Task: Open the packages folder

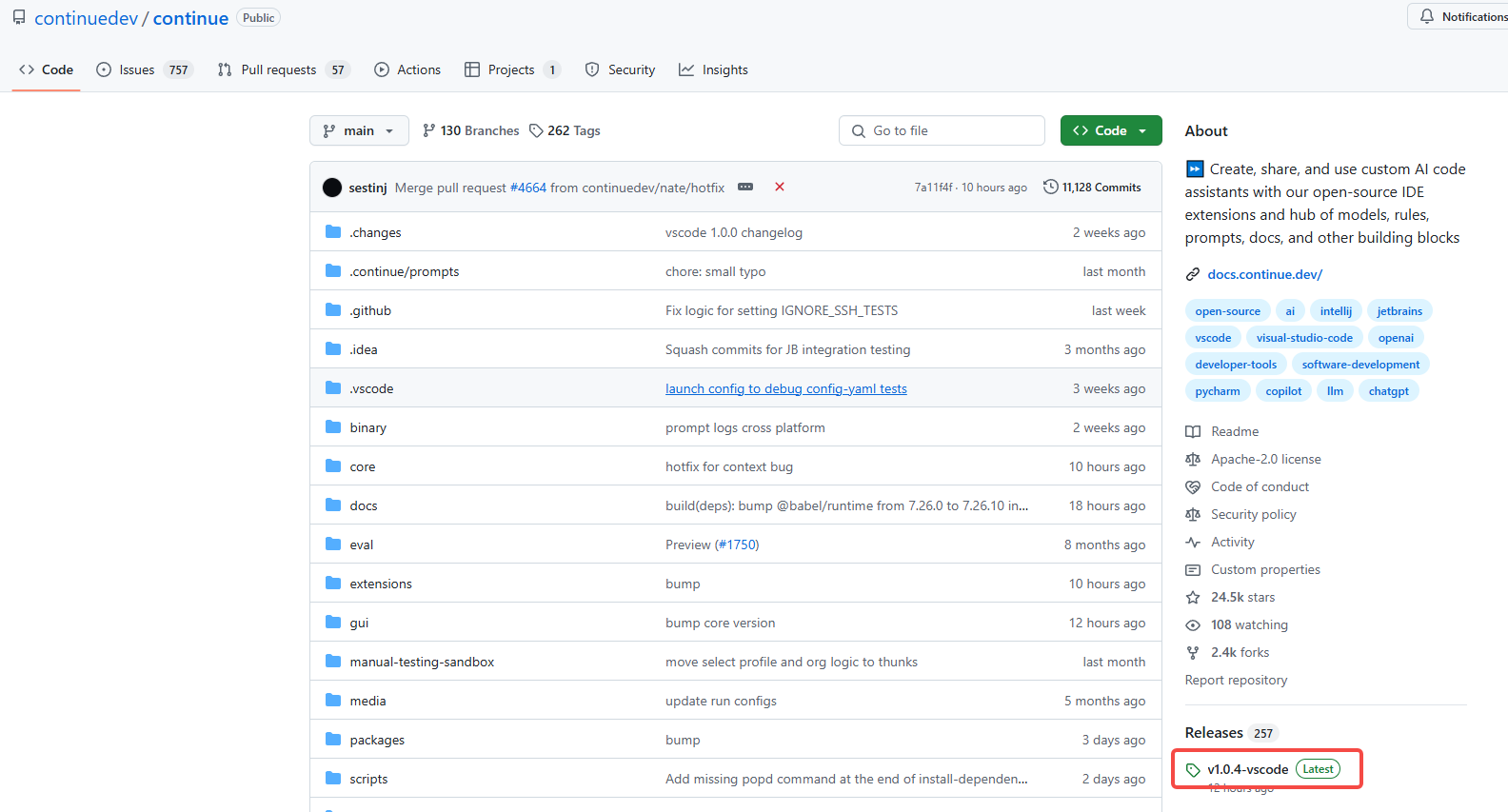Action: pos(377,740)
